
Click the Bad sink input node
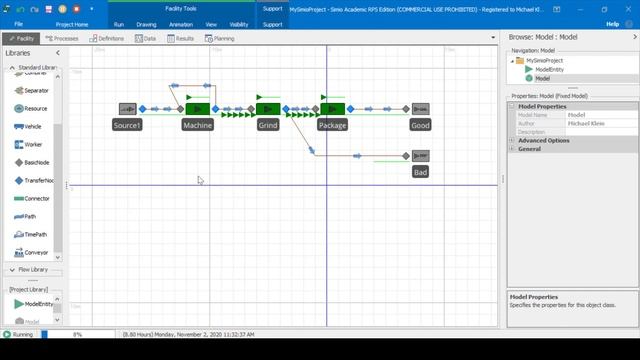pos(406,156)
